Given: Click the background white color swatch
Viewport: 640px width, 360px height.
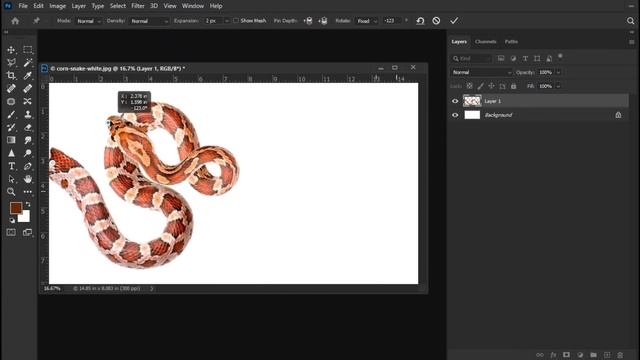Looking at the screenshot, I should (x=25, y=218).
